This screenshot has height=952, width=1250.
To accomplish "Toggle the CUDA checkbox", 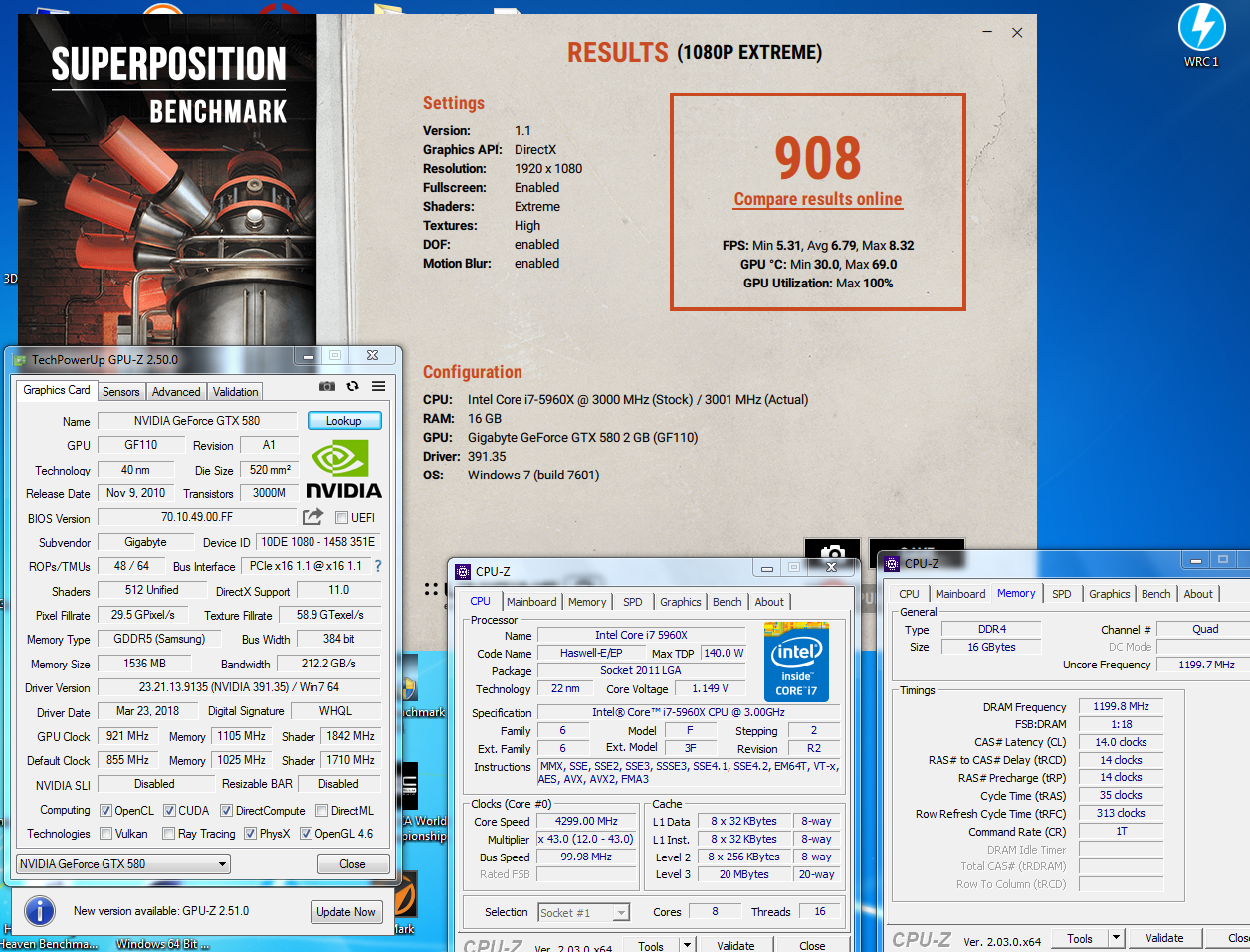I will (169, 811).
